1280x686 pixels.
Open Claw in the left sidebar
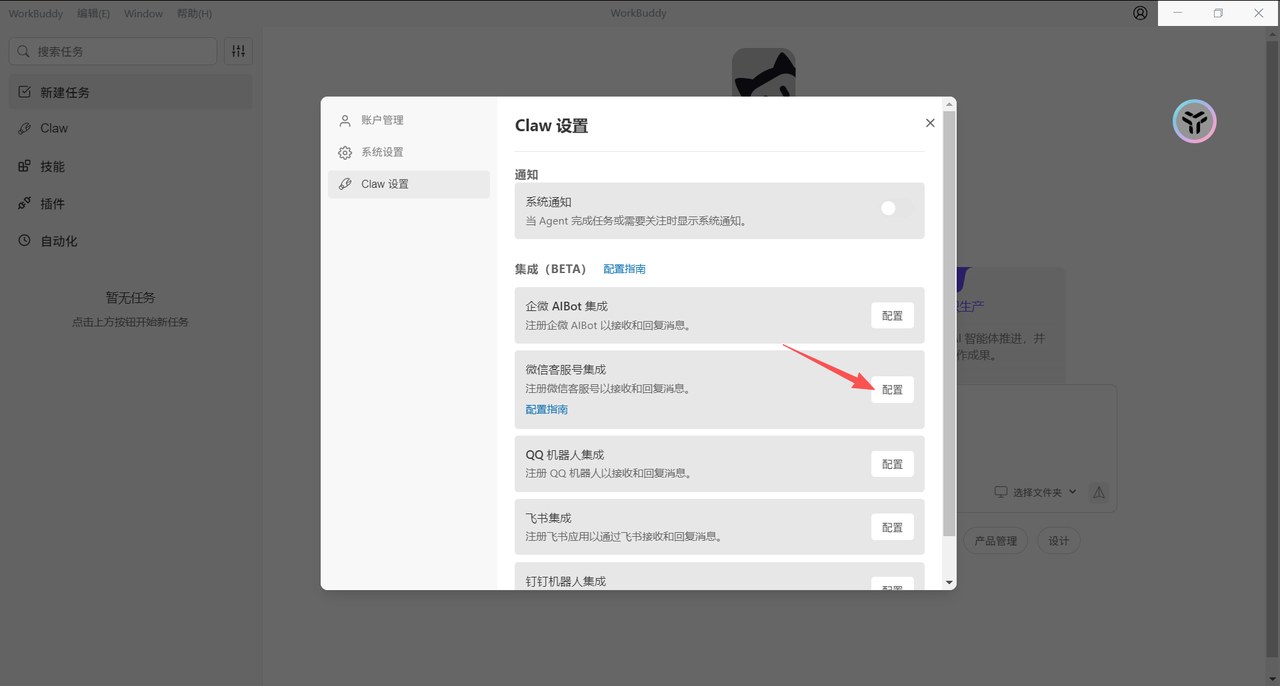click(130, 128)
